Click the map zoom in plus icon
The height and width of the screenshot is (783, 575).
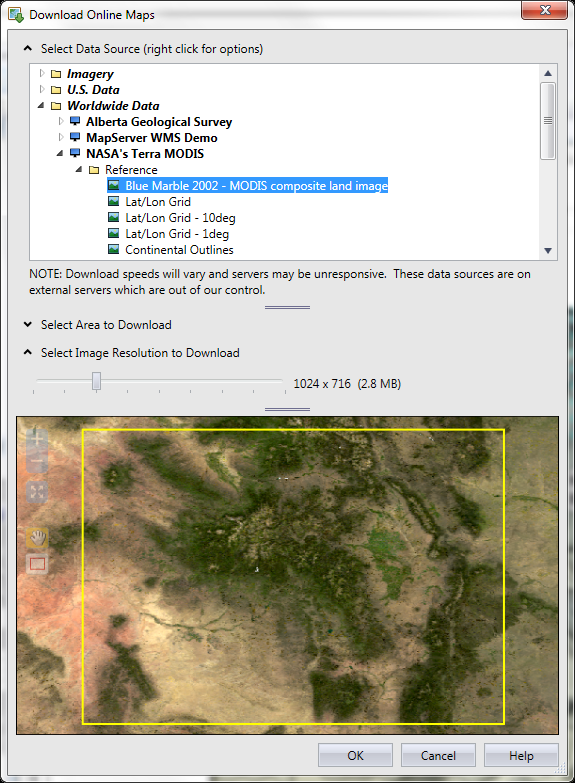(37, 438)
